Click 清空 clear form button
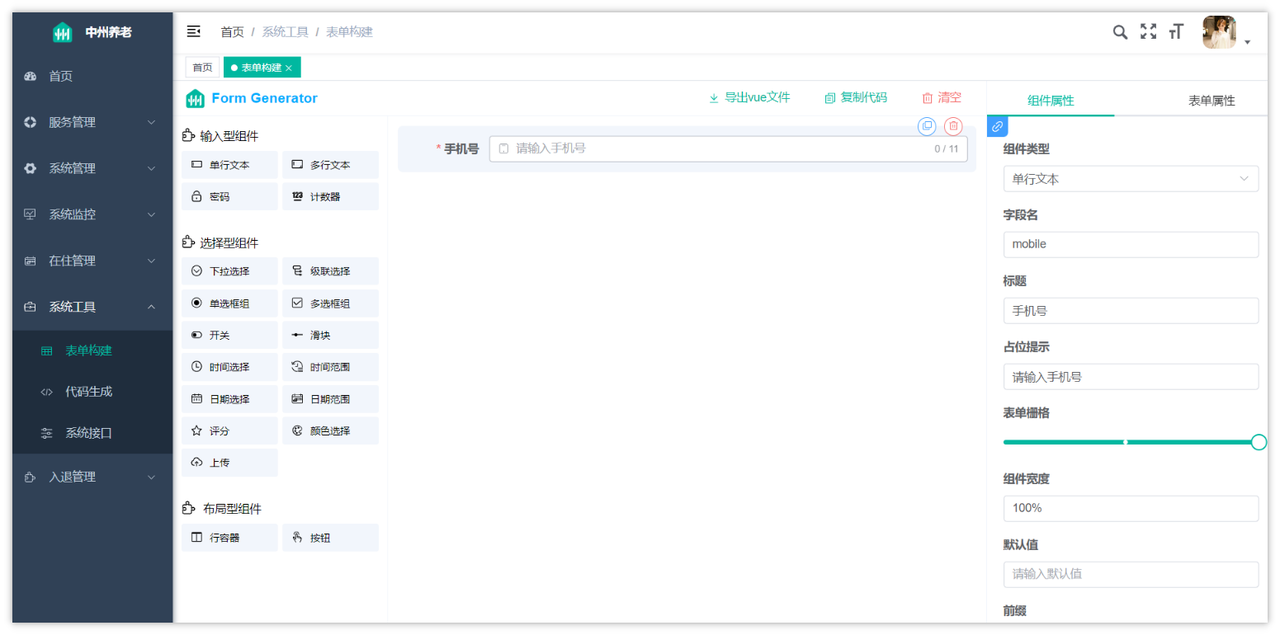Viewport: 1280px width, 635px height. [941, 98]
